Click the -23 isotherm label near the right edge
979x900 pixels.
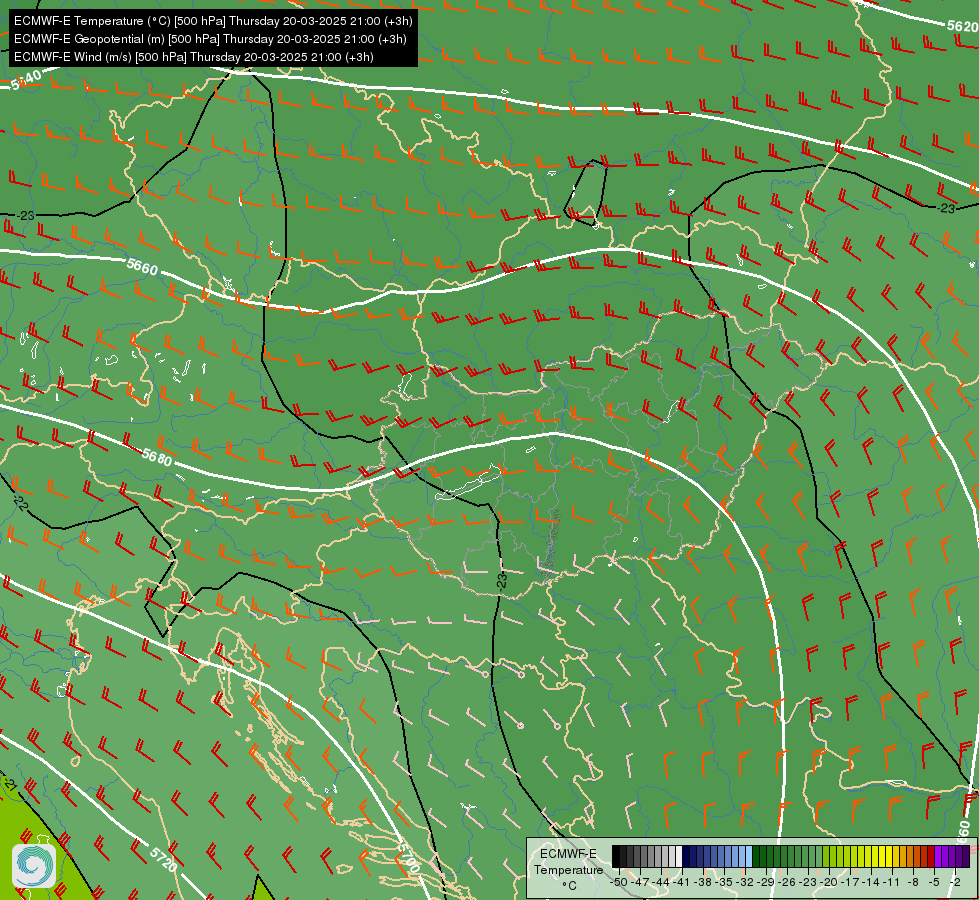947,208
